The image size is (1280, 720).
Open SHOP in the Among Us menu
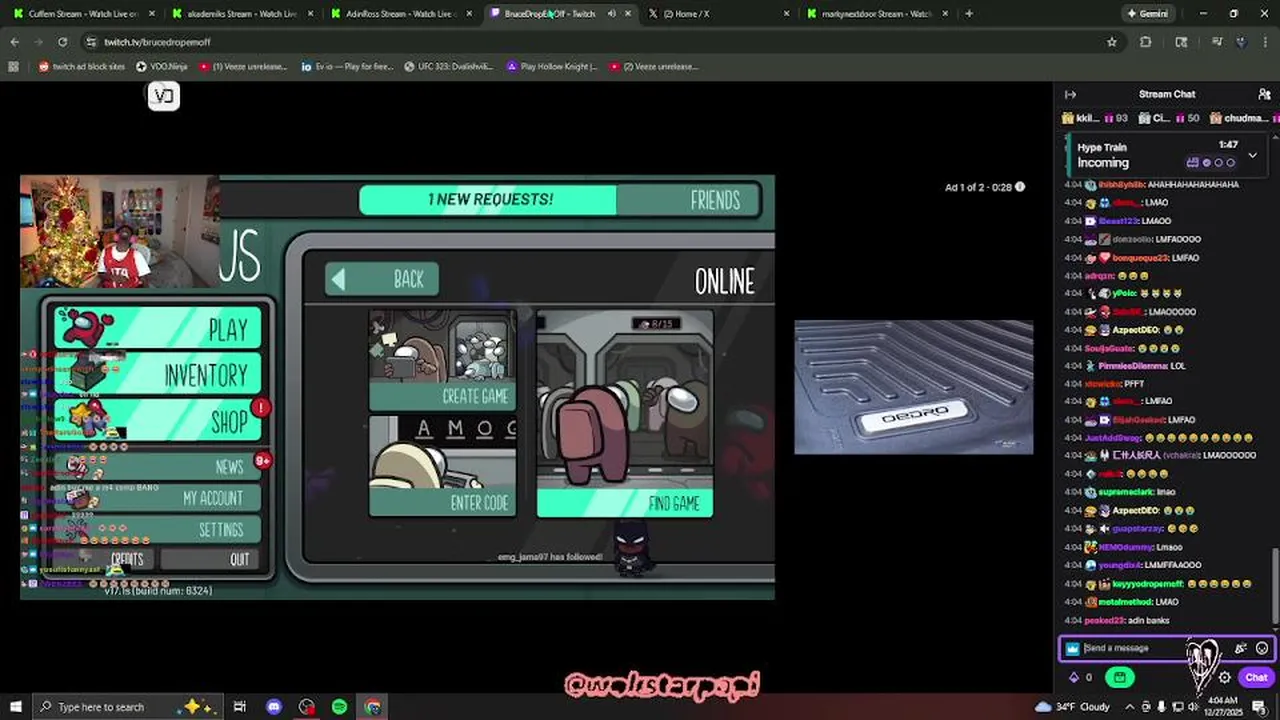[x=158, y=421]
